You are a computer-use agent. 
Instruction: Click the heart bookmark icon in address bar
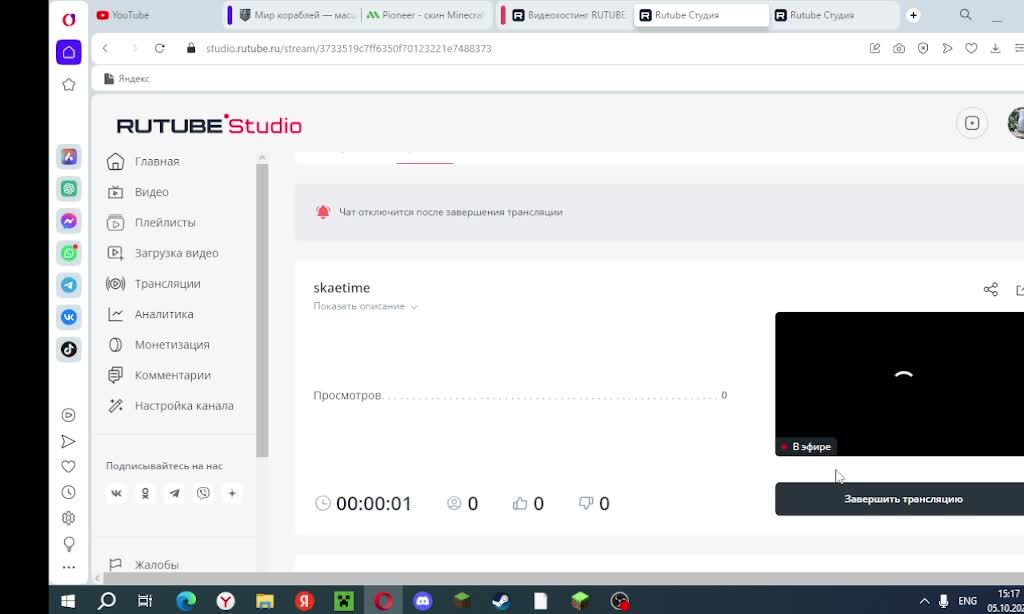point(971,48)
